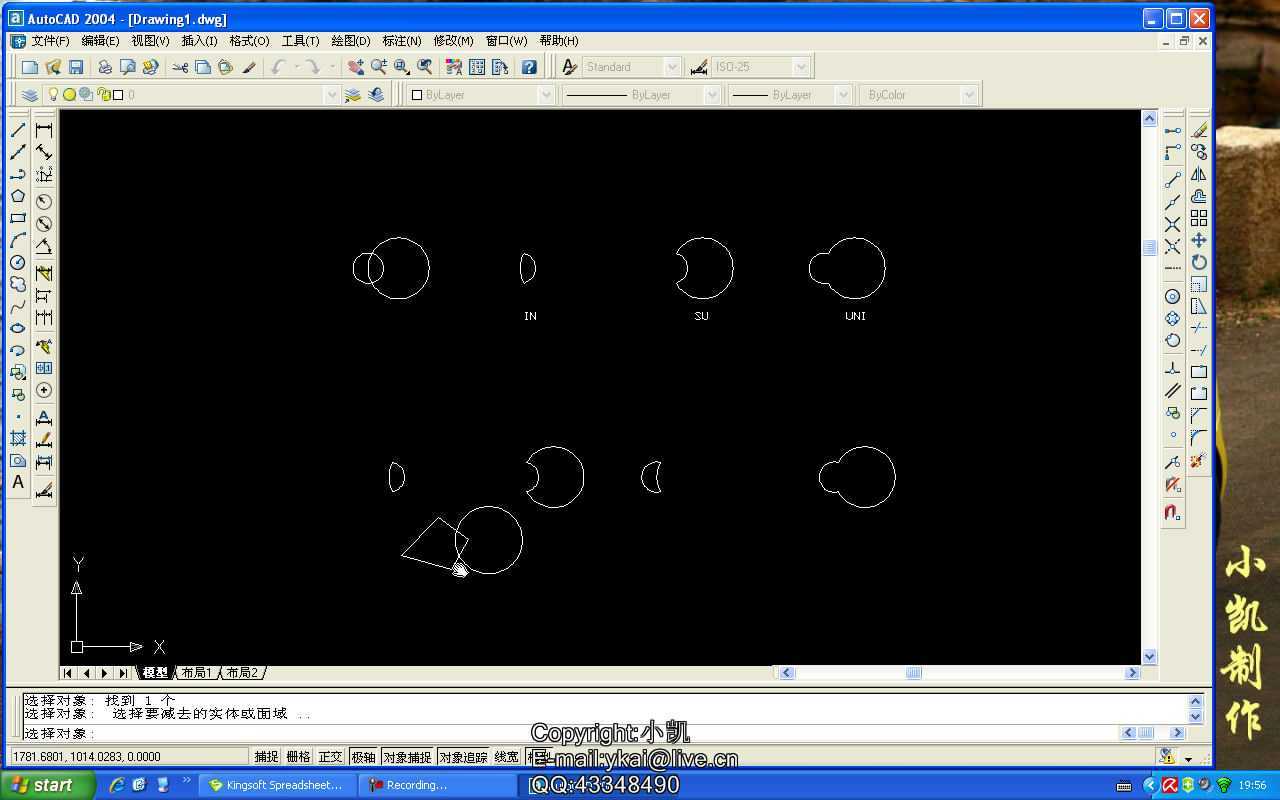Open the Layer Properties Manager icon
Viewport: 1280px width, 800px height.
[30, 95]
